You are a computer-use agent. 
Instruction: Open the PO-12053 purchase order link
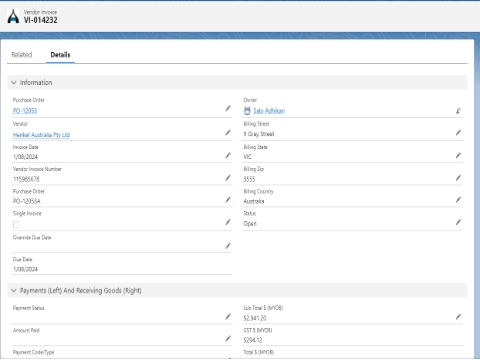click(x=25, y=111)
